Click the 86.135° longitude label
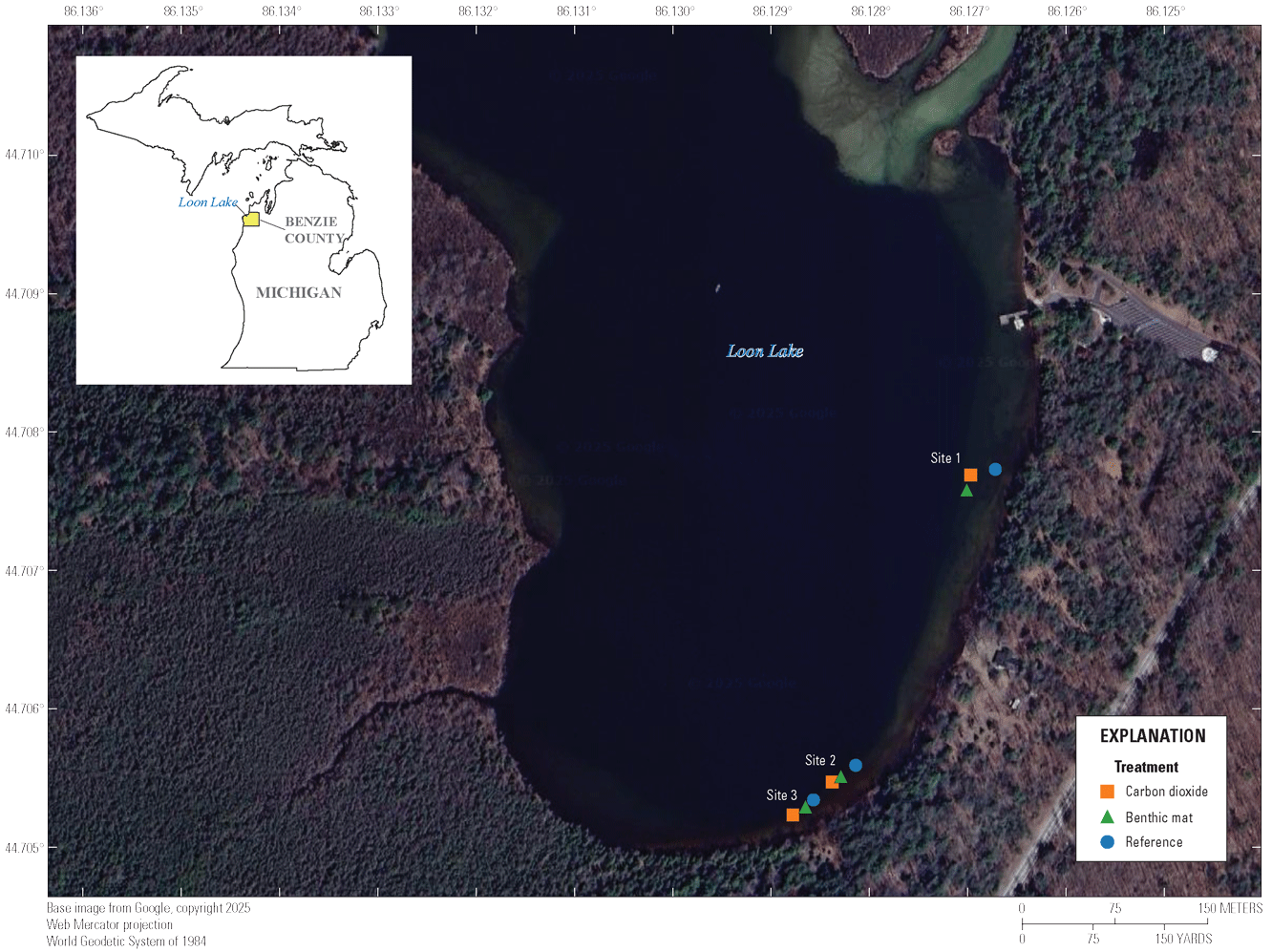Screen dimensions: 1272x952 coord(182,11)
